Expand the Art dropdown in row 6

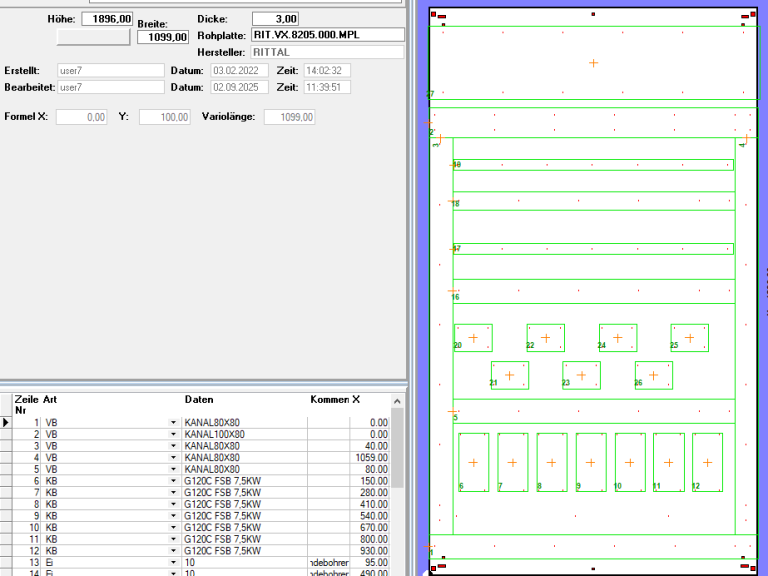pos(174,481)
